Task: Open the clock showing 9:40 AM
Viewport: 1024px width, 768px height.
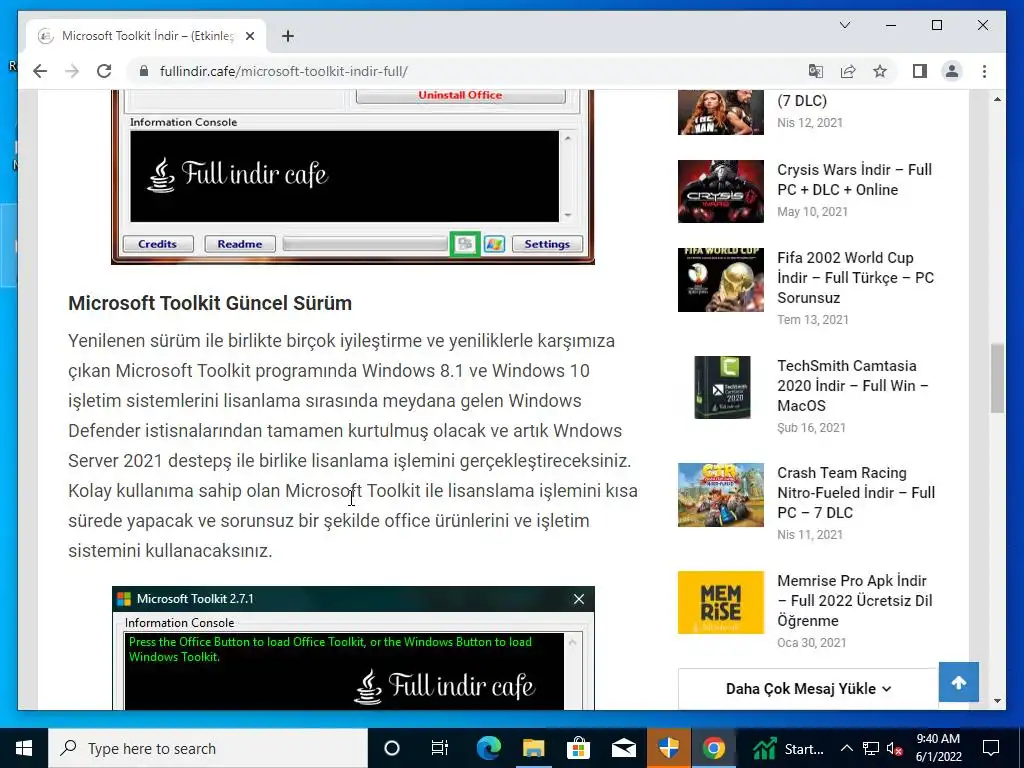Action: [x=938, y=748]
